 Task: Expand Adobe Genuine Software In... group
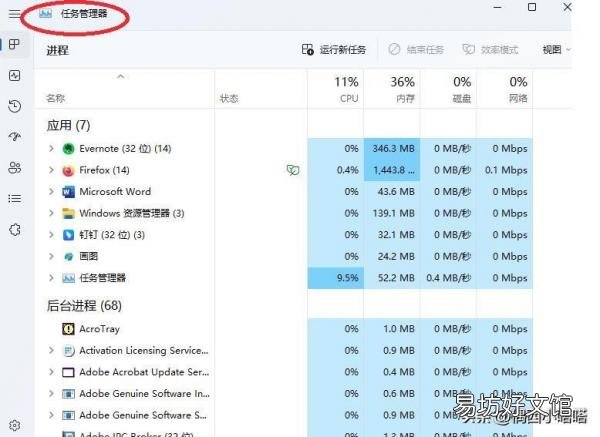(51, 393)
